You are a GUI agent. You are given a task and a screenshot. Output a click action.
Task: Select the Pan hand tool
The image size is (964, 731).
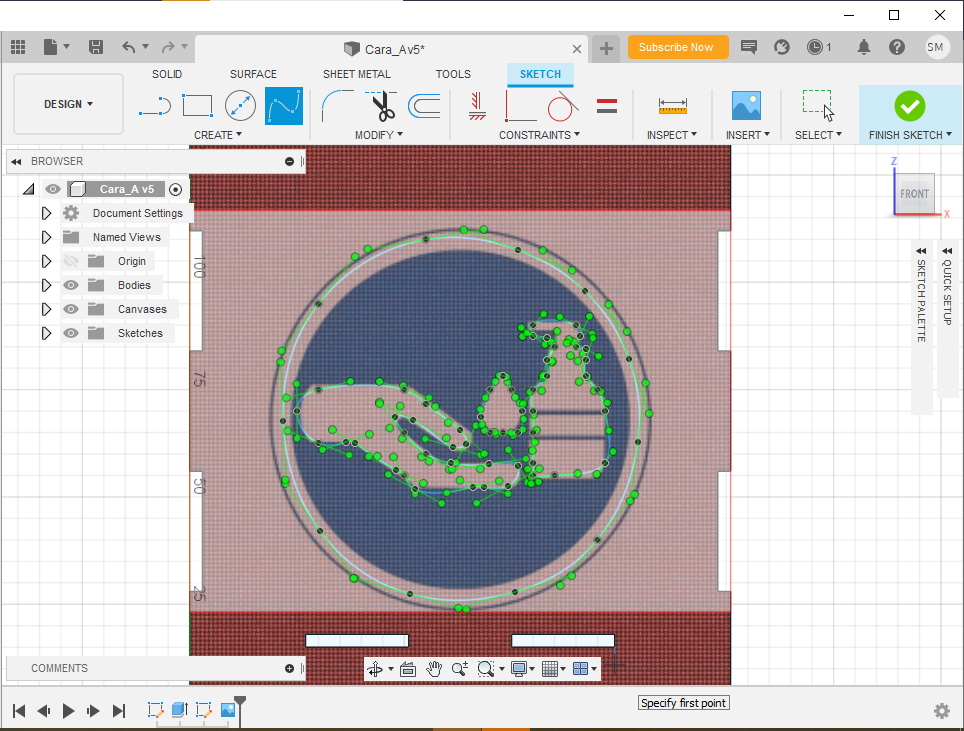pyautogui.click(x=434, y=669)
